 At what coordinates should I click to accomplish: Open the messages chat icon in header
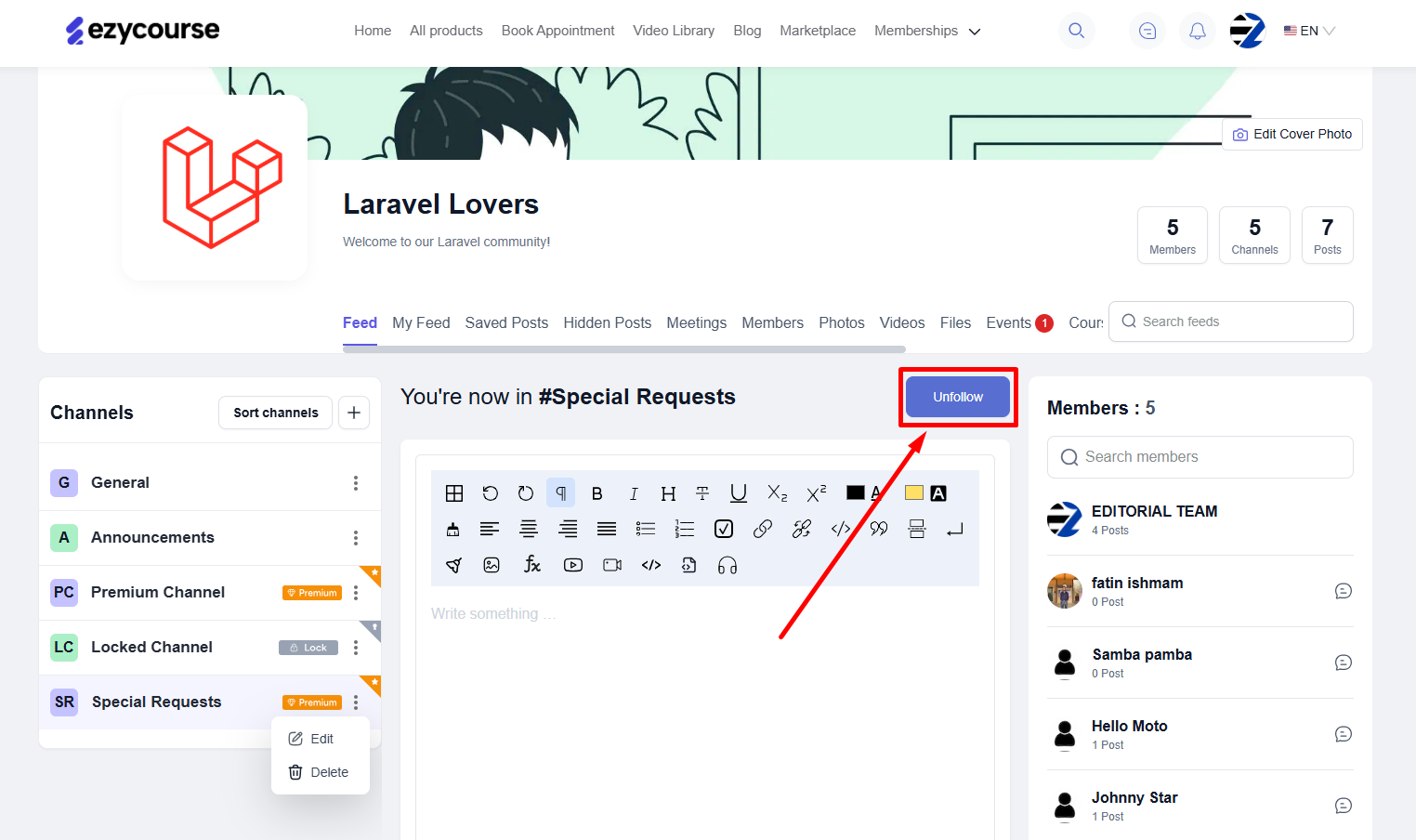click(x=1147, y=31)
